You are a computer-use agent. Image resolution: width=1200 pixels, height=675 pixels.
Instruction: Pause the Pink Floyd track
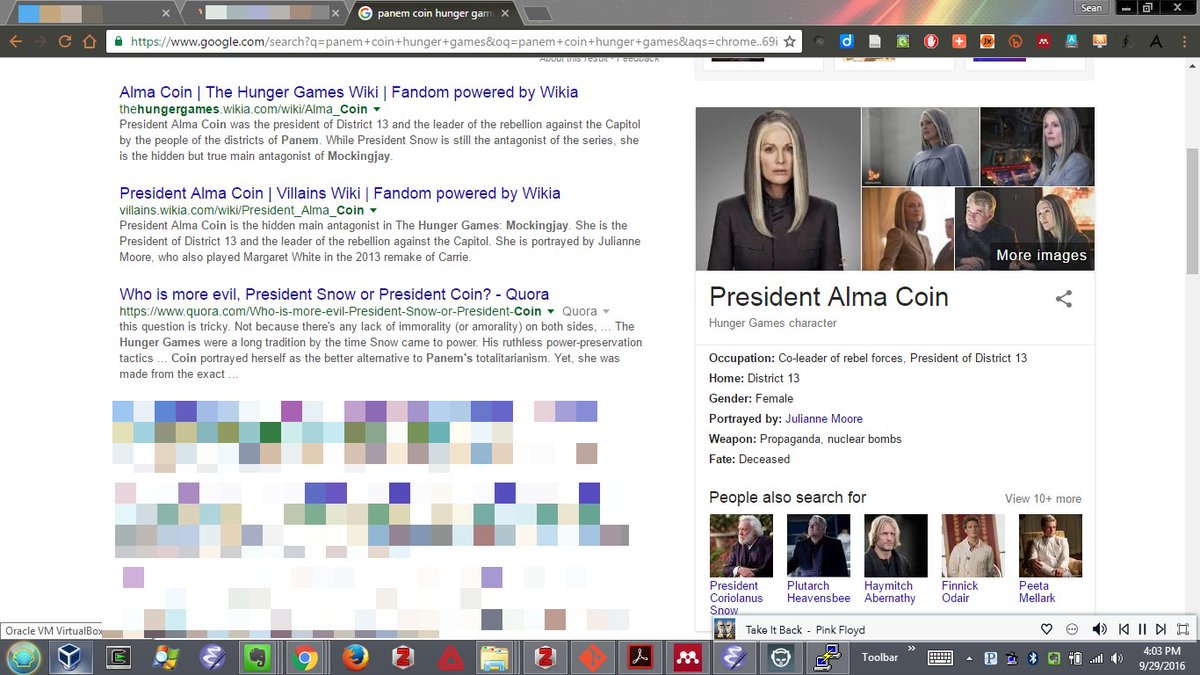[x=1142, y=629]
